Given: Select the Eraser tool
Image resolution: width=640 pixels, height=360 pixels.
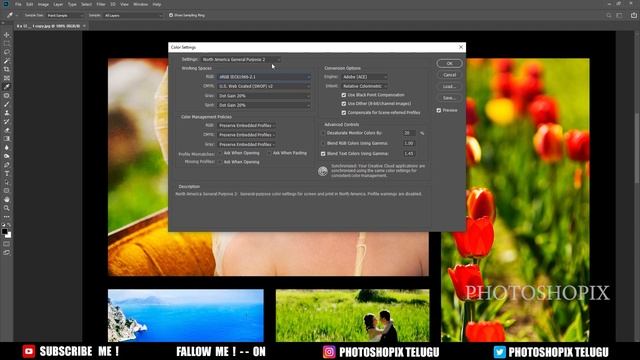Looking at the screenshot, I should point(7,130).
